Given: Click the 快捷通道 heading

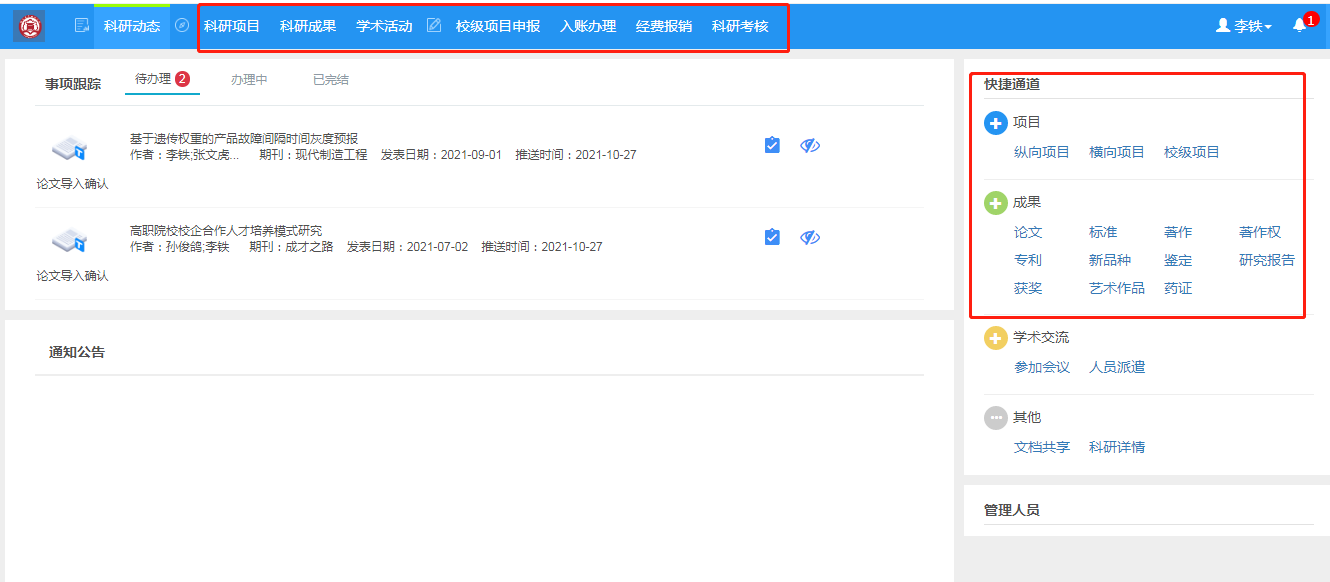Looking at the screenshot, I should click(x=1012, y=85).
